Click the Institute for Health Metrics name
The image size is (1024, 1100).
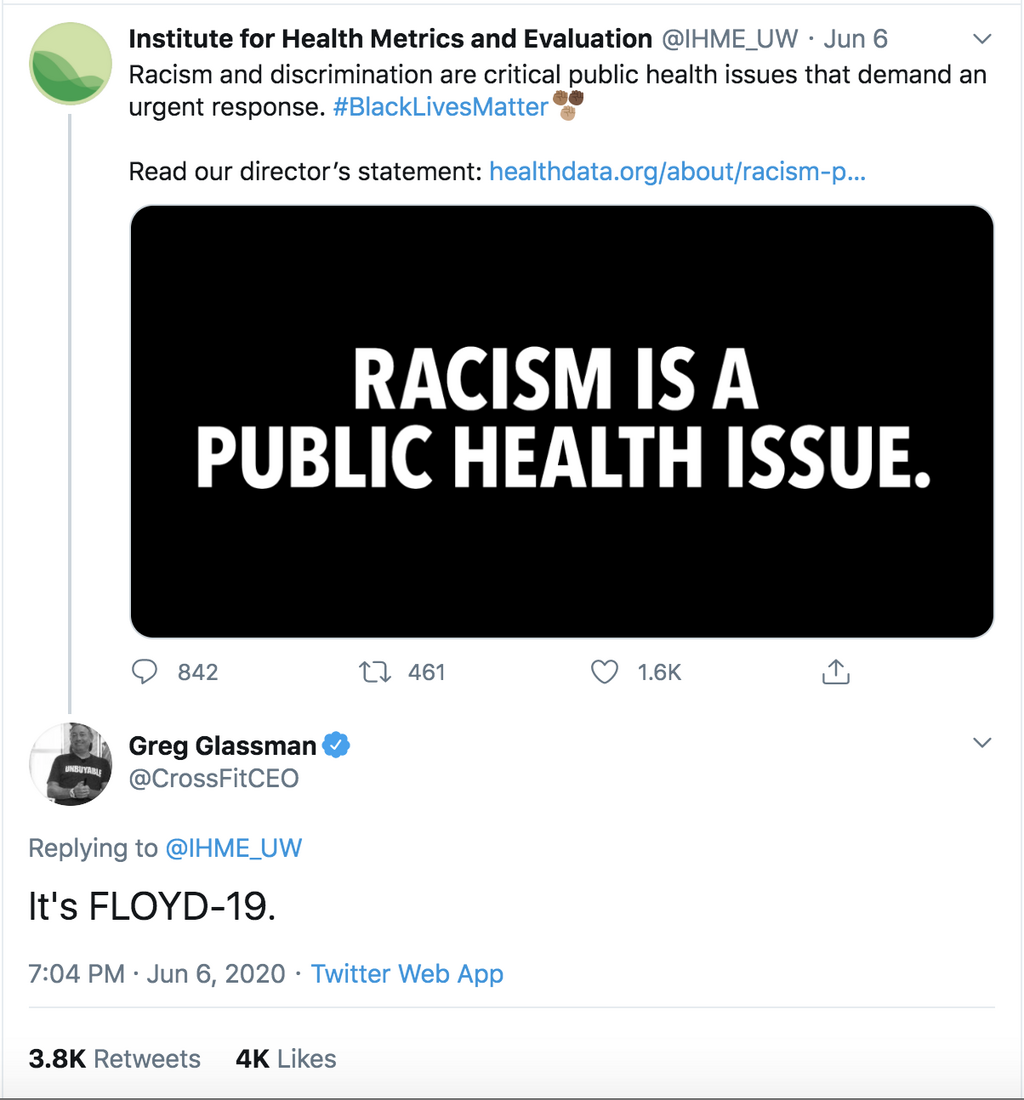point(387,38)
